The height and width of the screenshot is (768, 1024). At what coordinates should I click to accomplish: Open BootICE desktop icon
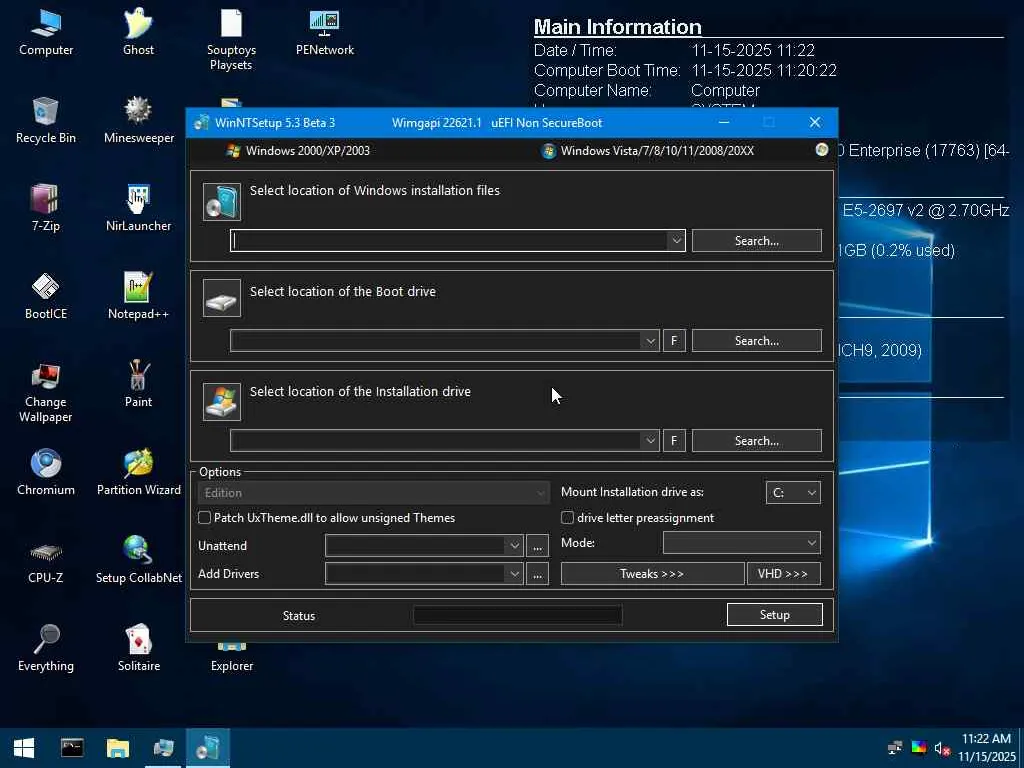click(46, 297)
